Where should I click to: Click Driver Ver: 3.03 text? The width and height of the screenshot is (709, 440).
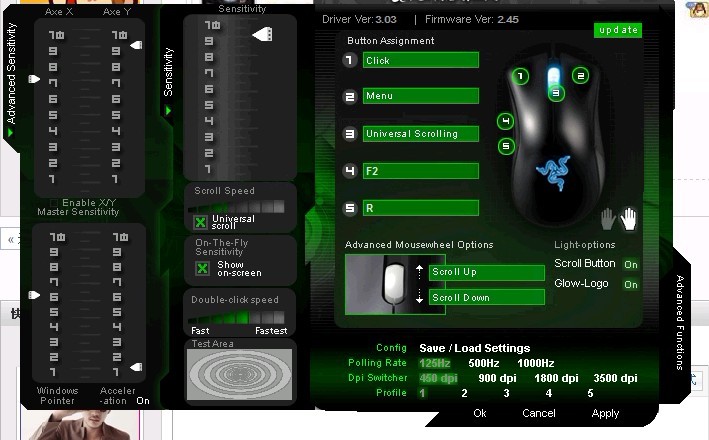coord(359,19)
